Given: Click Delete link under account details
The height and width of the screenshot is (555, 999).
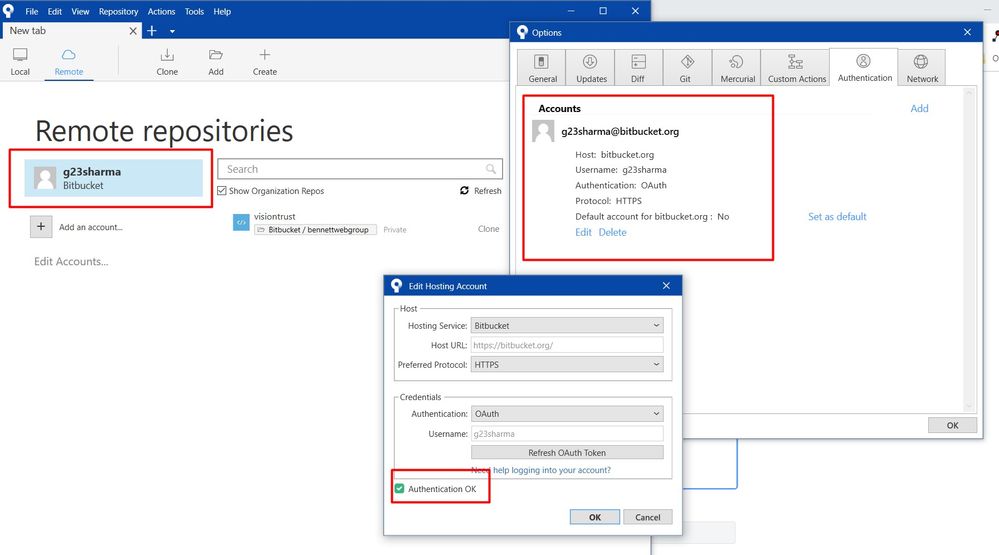Looking at the screenshot, I should pyautogui.click(x=612, y=233).
